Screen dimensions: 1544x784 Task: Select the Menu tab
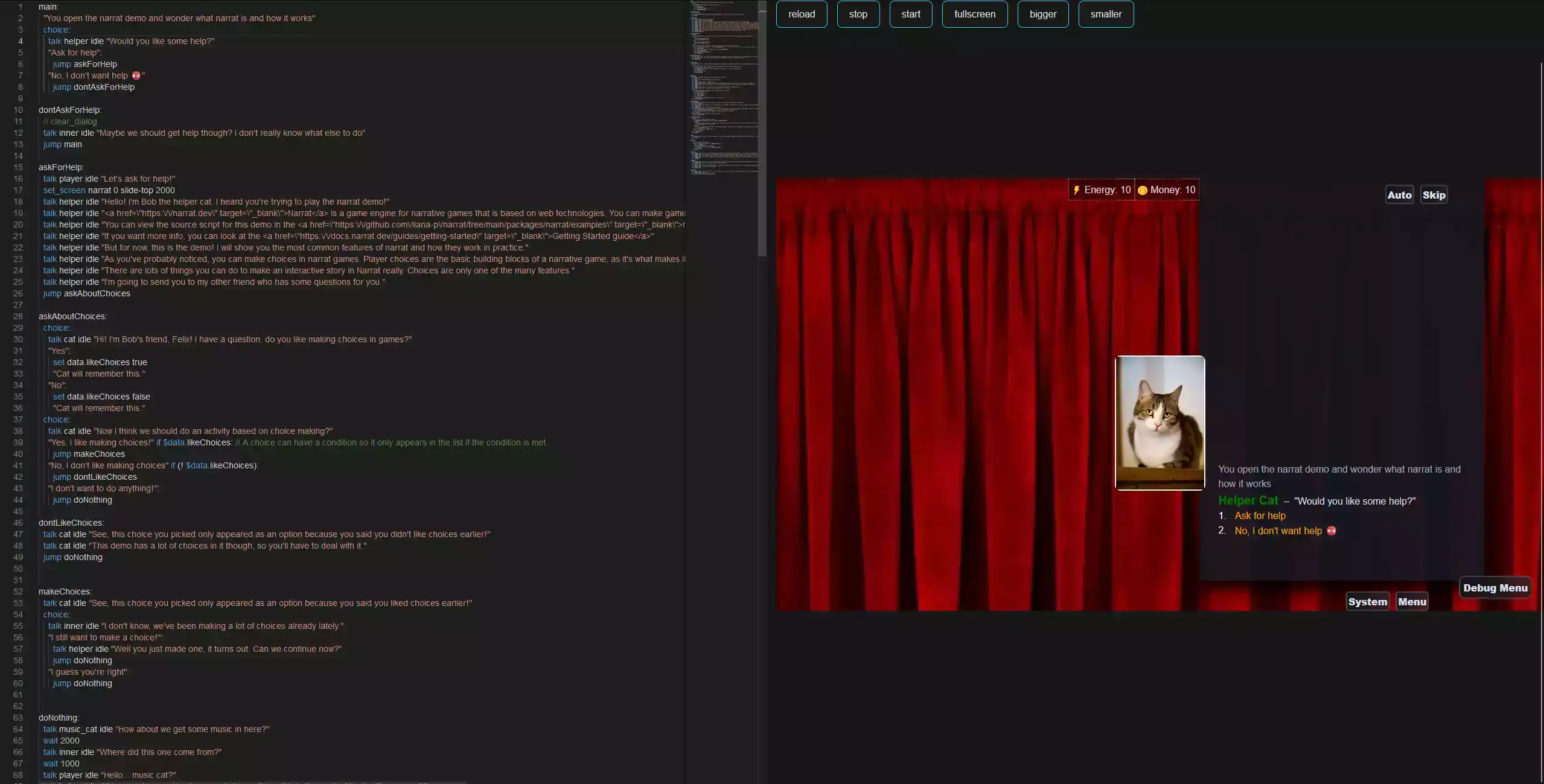pyautogui.click(x=1412, y=601)
